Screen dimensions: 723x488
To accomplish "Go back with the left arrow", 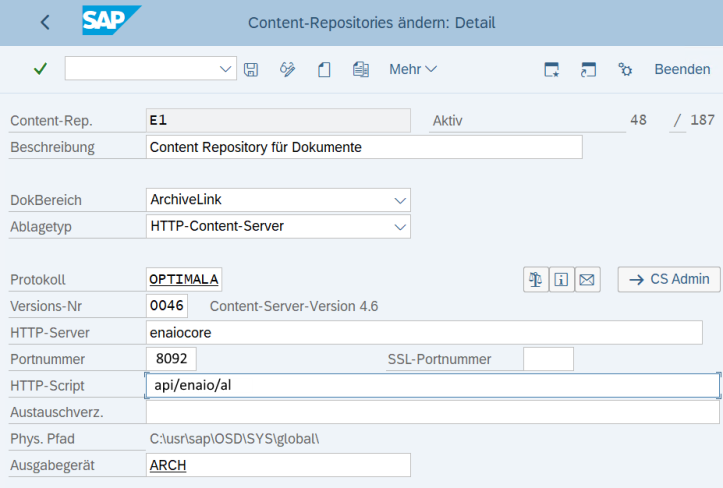I will 45,22.
